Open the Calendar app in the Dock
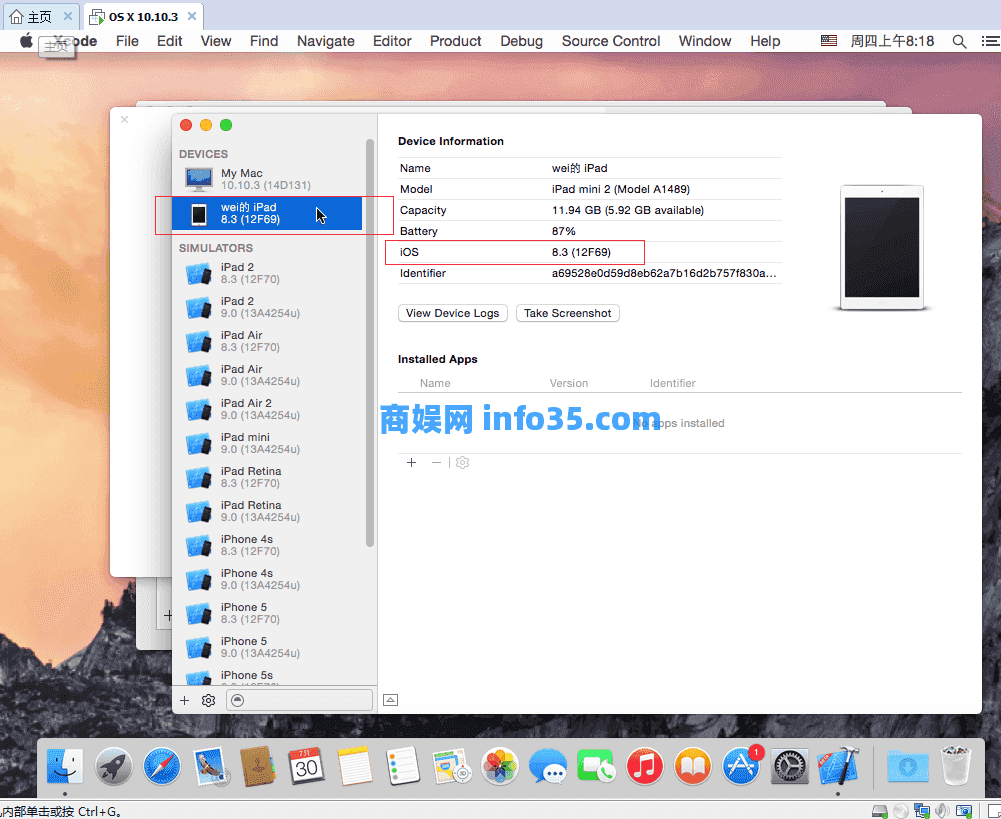 [306, 766]
